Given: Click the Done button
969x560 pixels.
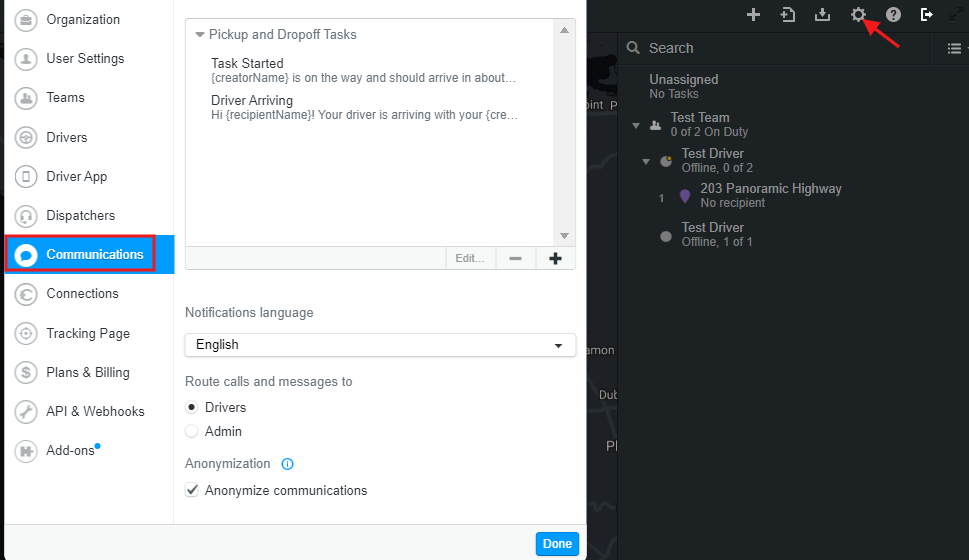Looking at the screenshot, I should click(557, 544).
